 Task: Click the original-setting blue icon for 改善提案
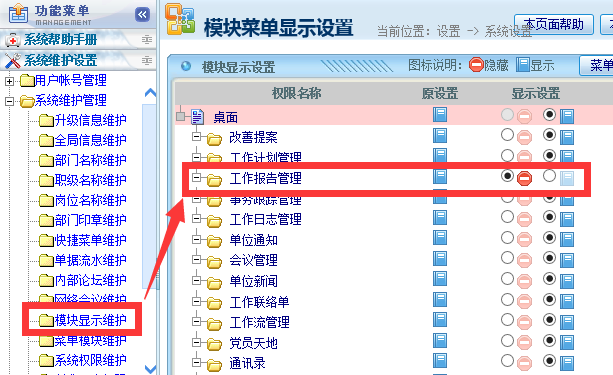(440, 135)
